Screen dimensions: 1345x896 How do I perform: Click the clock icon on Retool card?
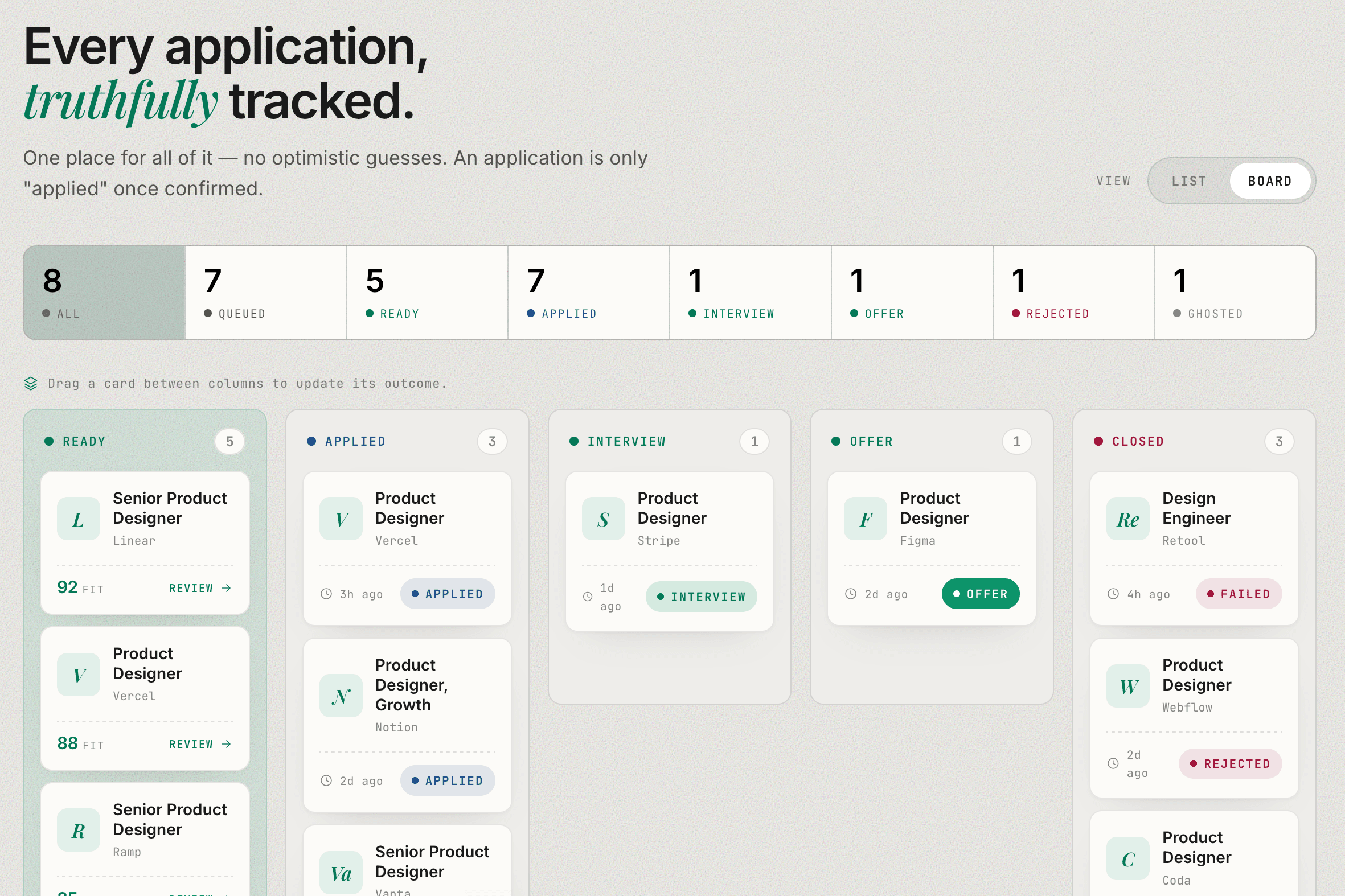click(1113, 594)
